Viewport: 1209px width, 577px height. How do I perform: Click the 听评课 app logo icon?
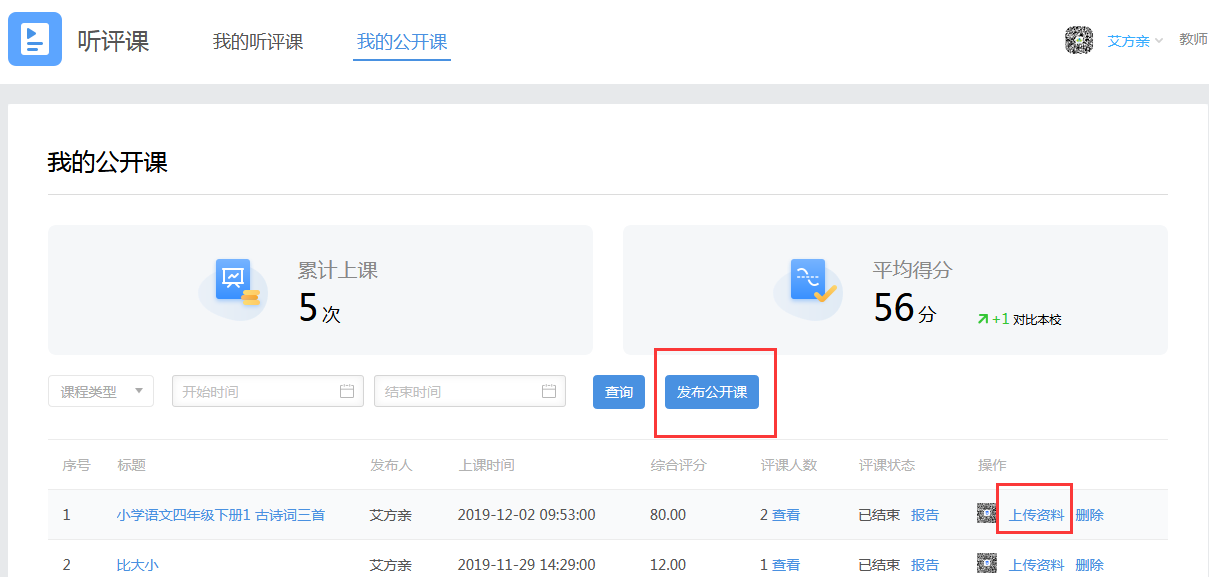pos(35,39)
